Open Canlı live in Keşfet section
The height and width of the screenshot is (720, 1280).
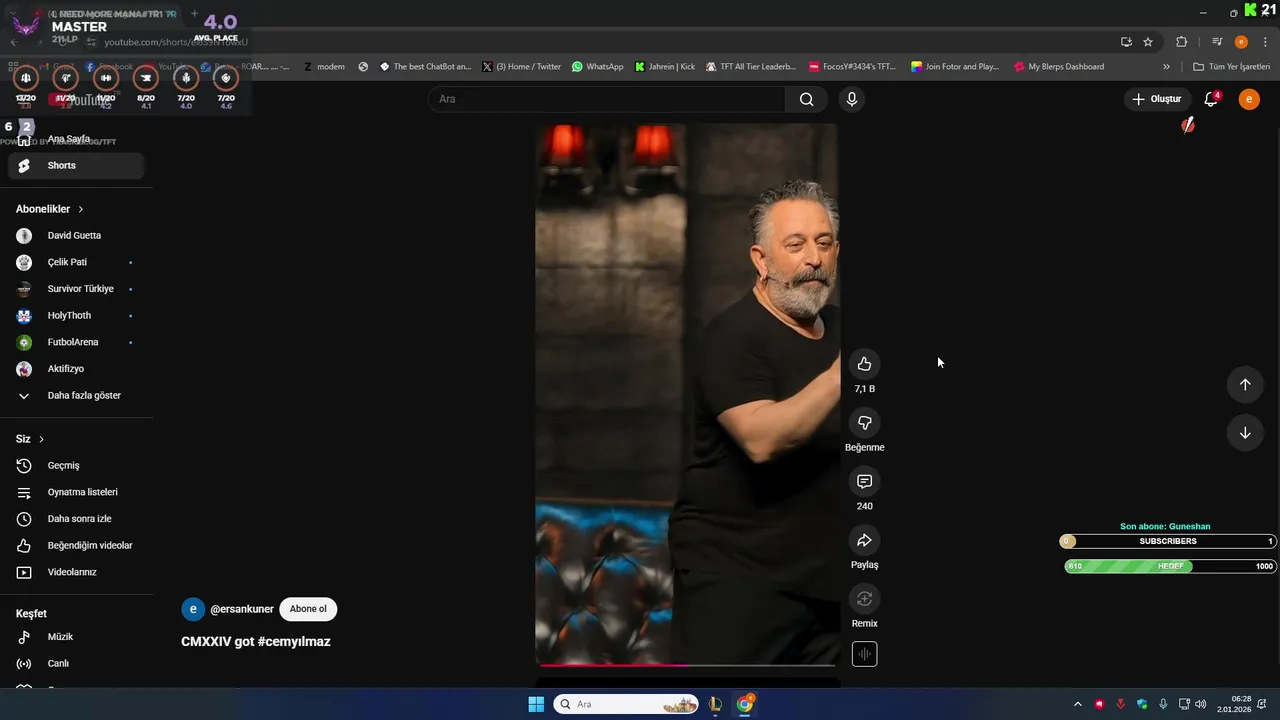coord(76,664)
